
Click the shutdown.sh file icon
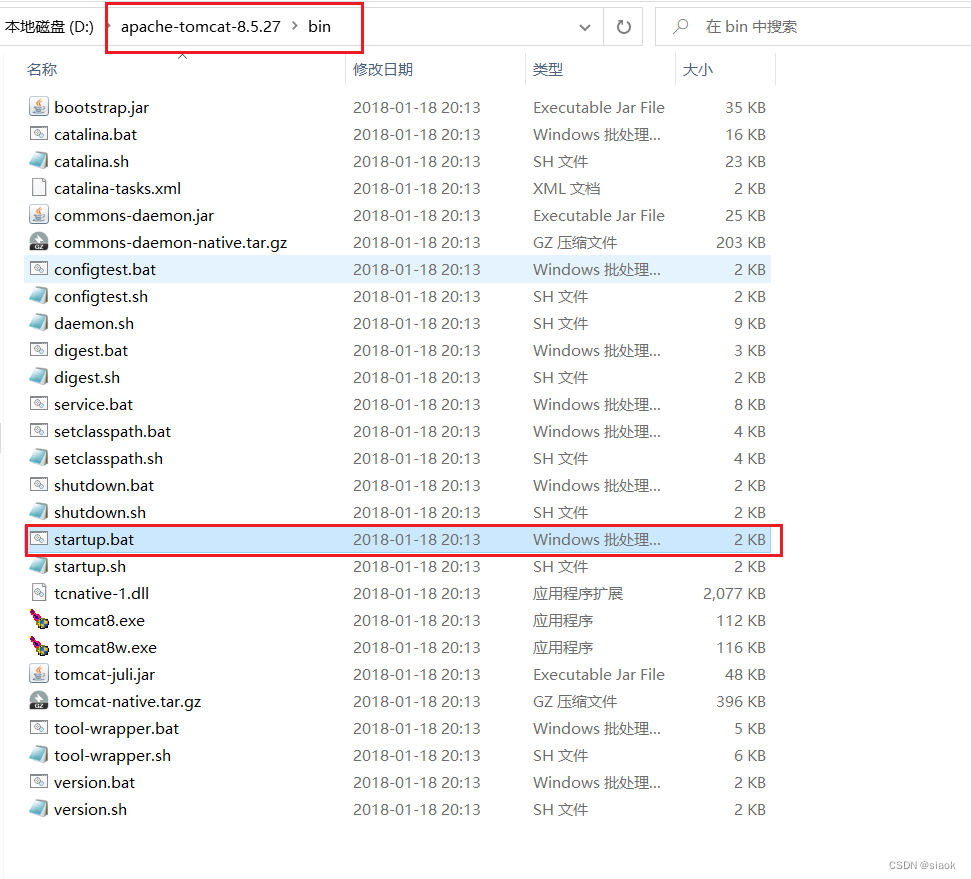[38, 512]
